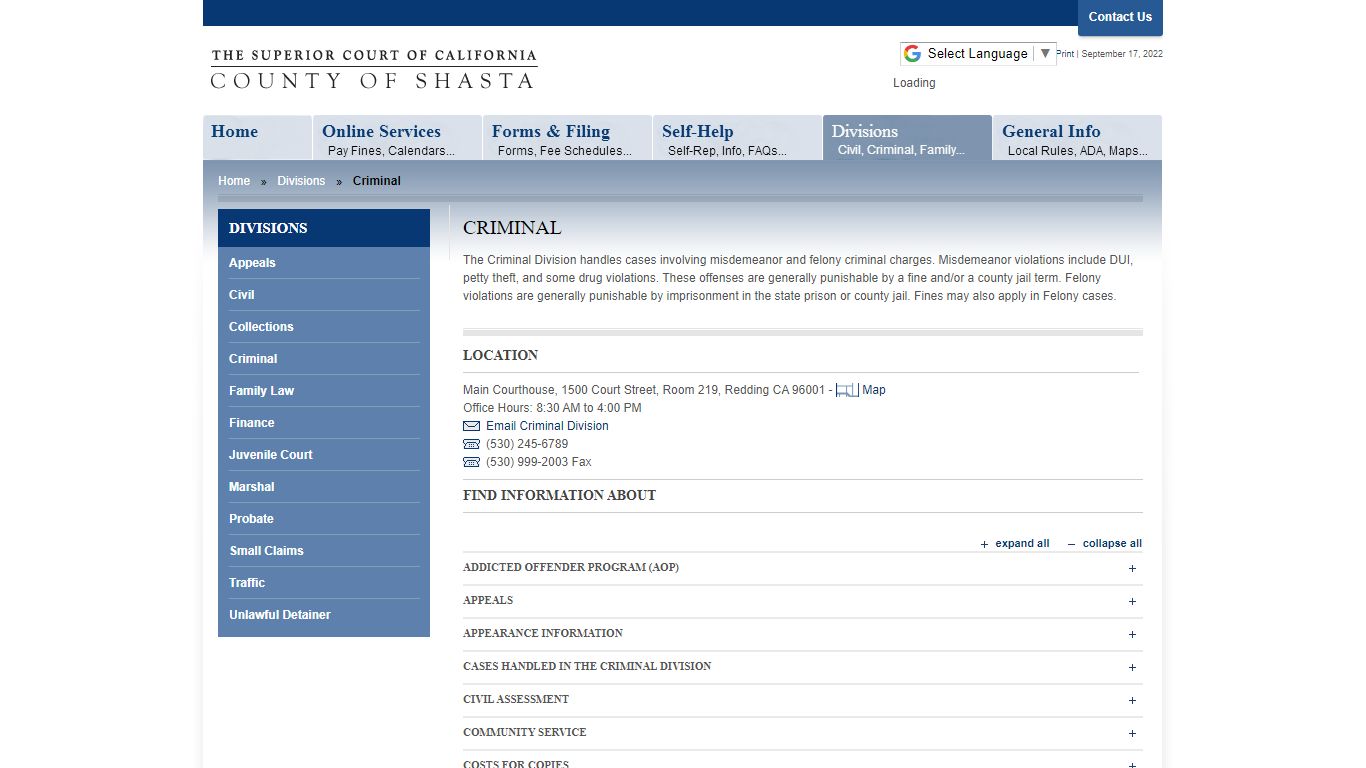Open the Select Language dropdown

[x=978, y=54]
